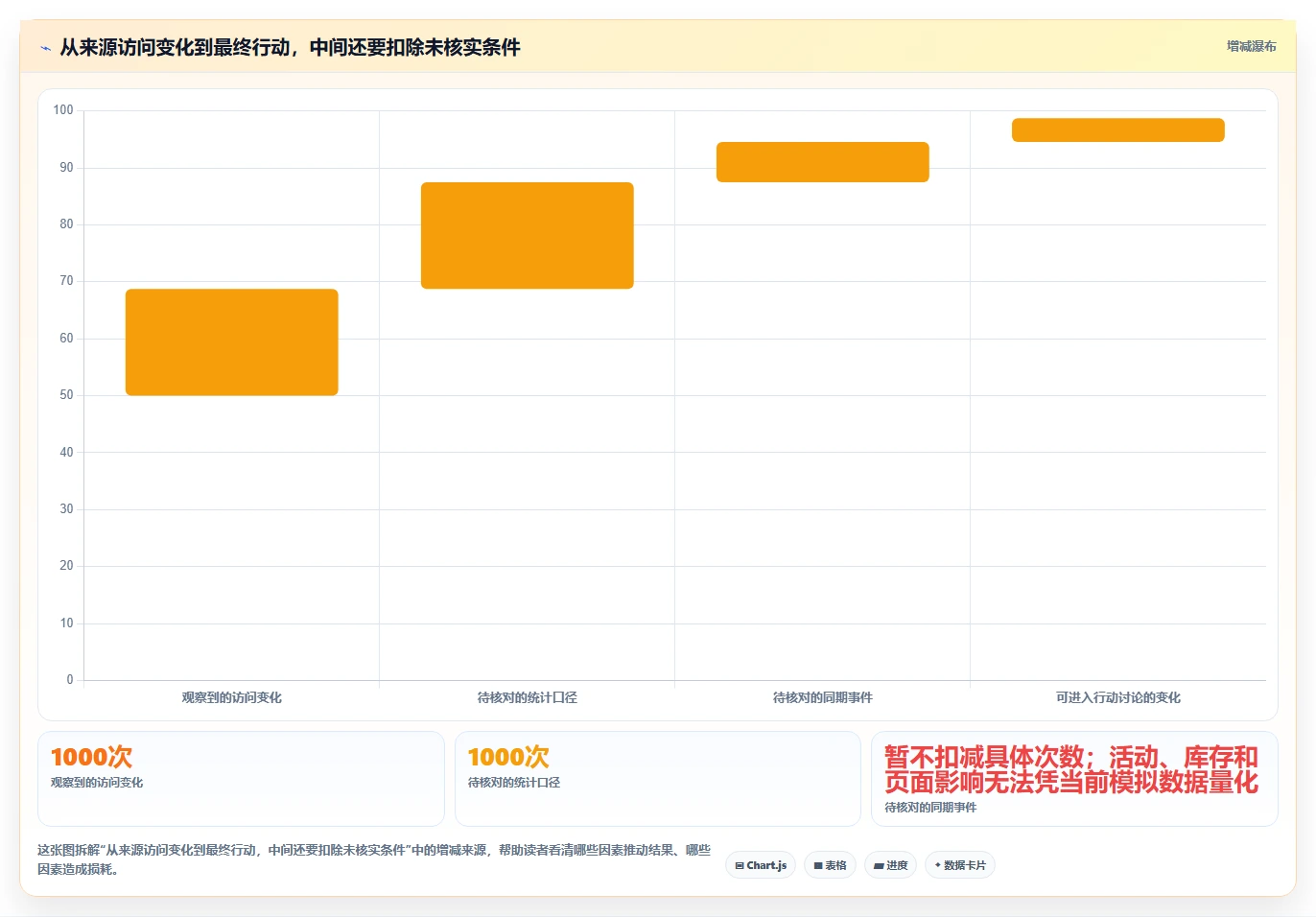Image resolution: width=1316 pixels, height=917 pixels.
Task: Click the 观察到的访问变化 x-axis label
Action: [x=232, y=697]
